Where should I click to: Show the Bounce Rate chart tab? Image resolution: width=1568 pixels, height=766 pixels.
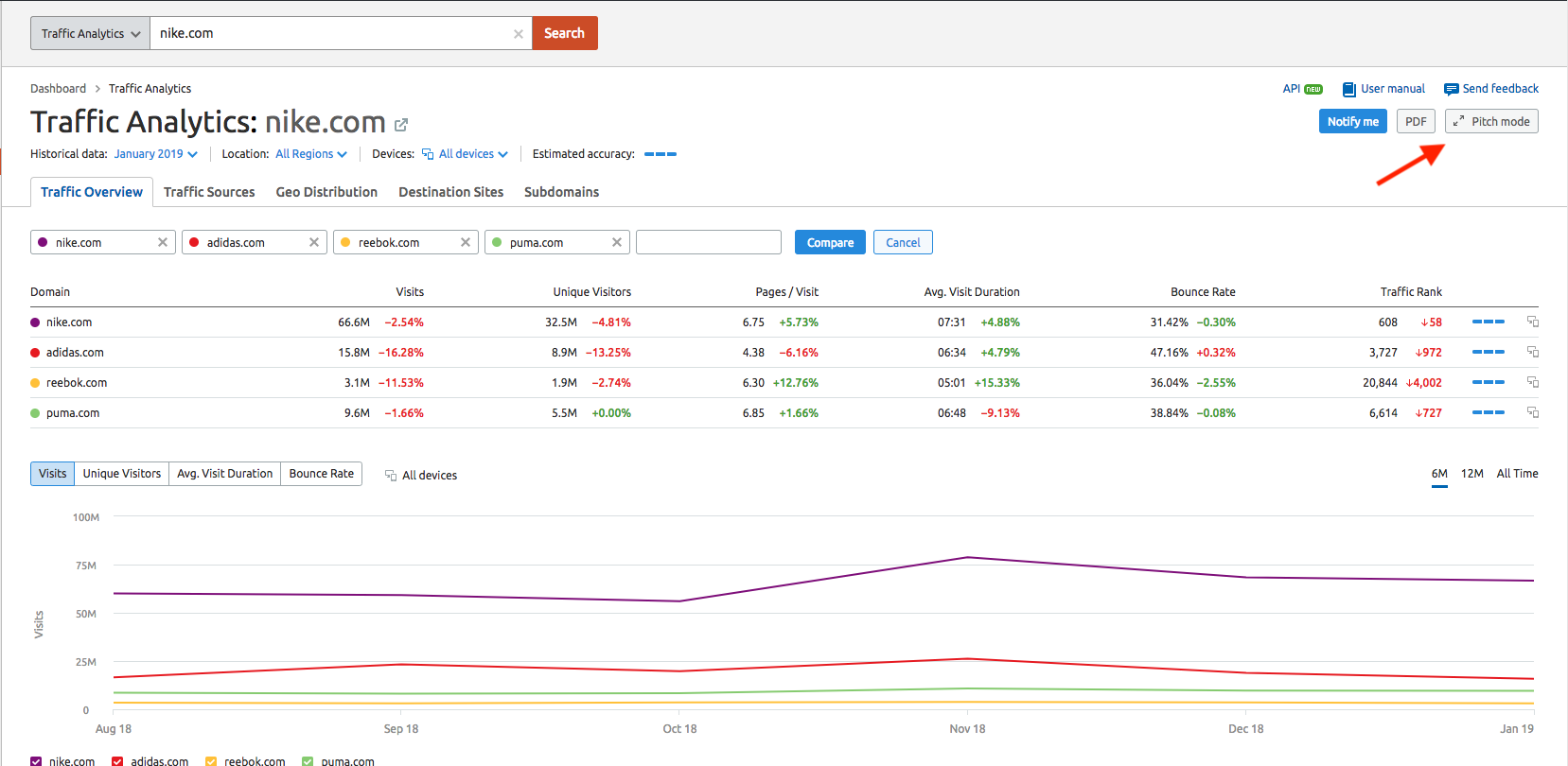[321, 474]
